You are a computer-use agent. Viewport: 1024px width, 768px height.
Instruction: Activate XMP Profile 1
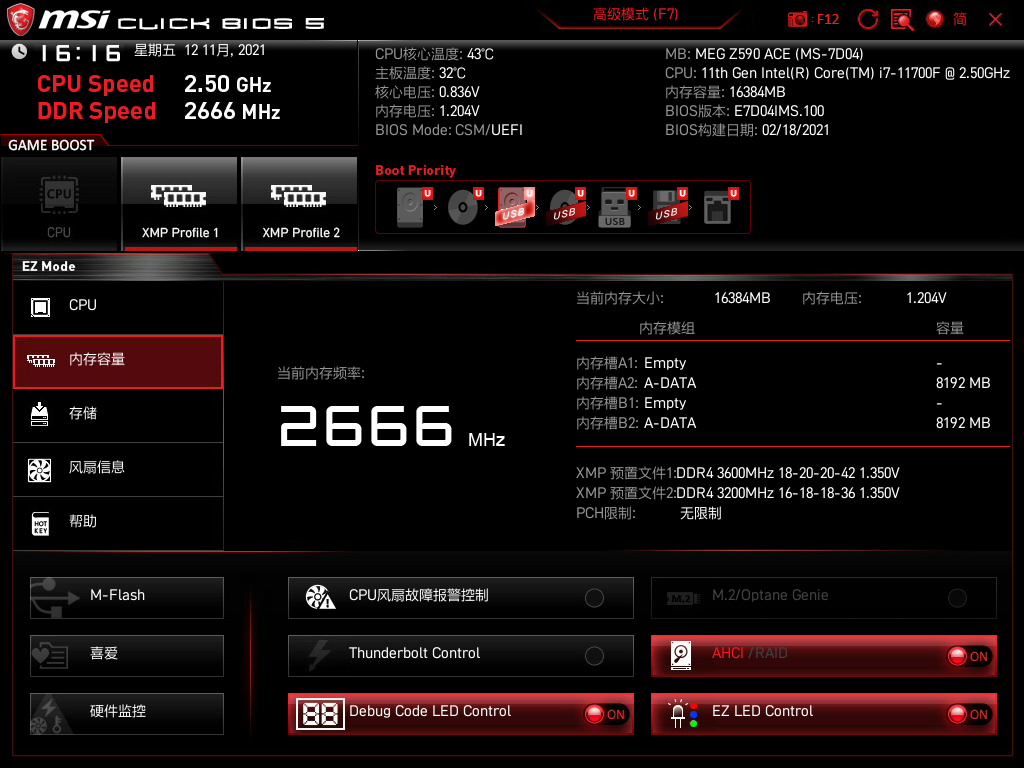(179, 205)
